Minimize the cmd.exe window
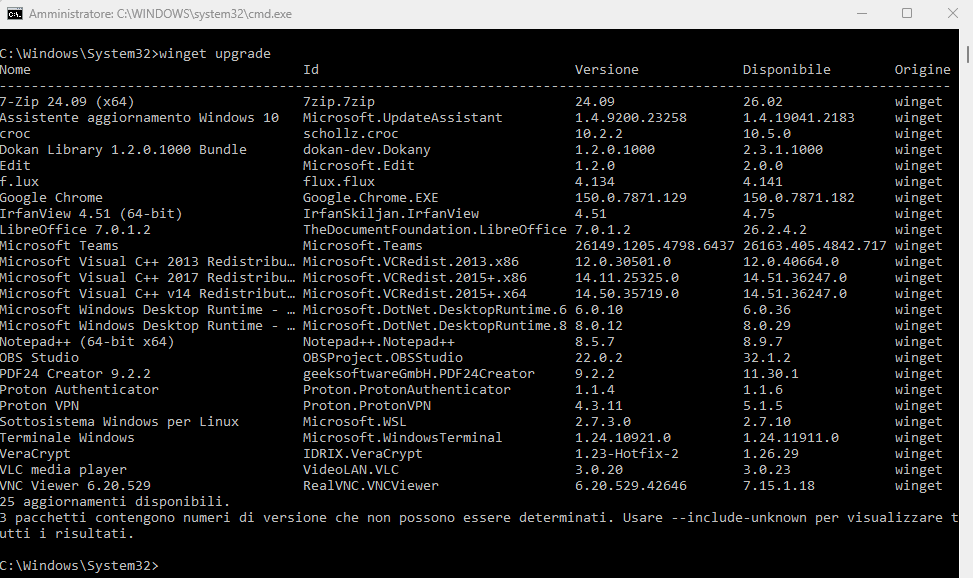This screenshot has height=578, width=973. click(x=862, y=14)
